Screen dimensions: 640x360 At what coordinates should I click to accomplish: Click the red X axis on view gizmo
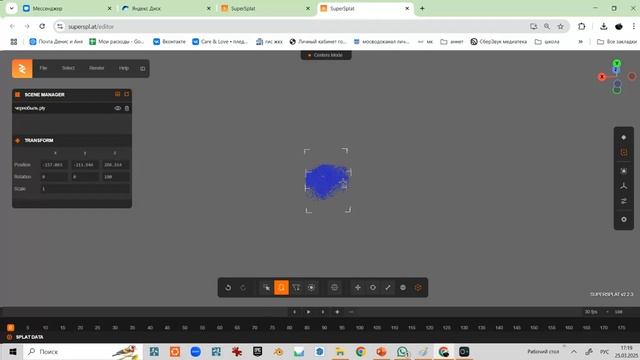click(602, 77)
